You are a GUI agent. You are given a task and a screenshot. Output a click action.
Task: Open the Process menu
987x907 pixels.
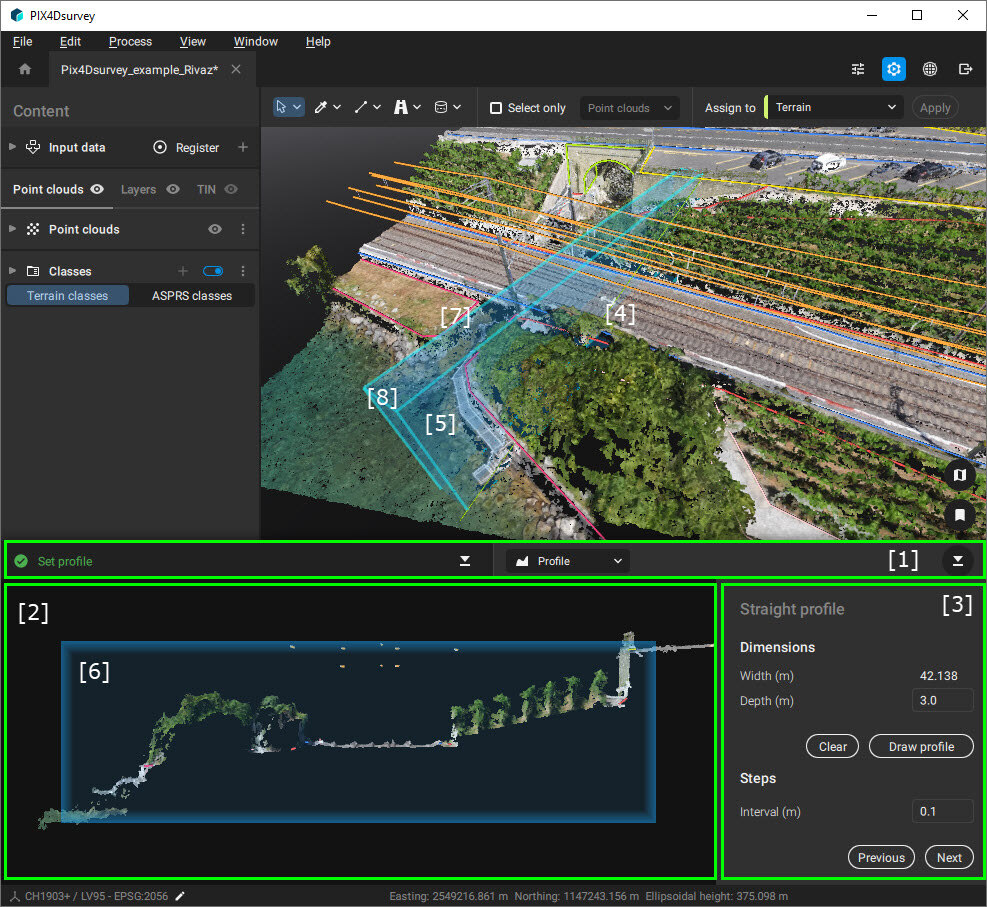point(130,42)
